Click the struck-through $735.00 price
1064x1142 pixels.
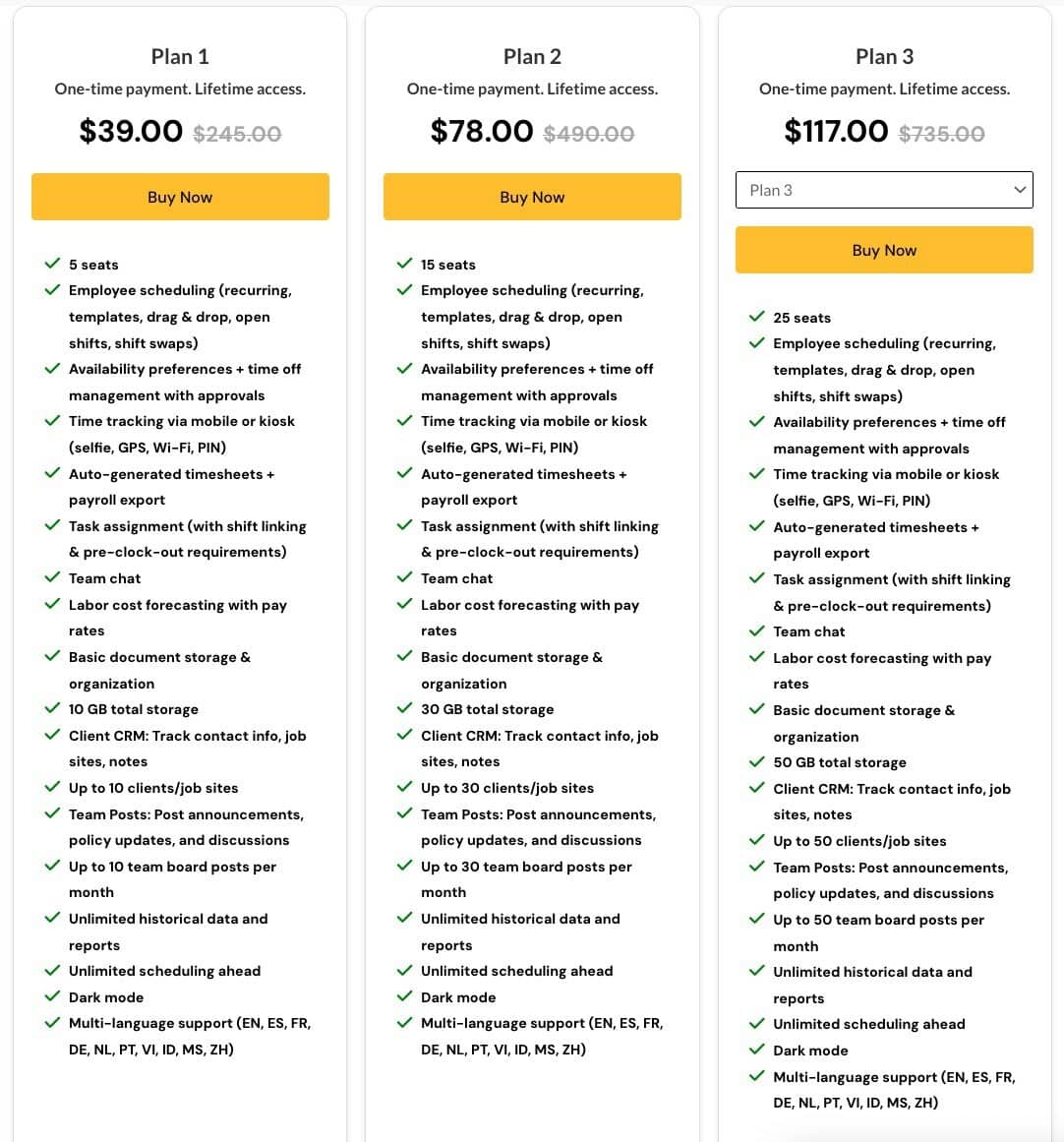(941, 133)
